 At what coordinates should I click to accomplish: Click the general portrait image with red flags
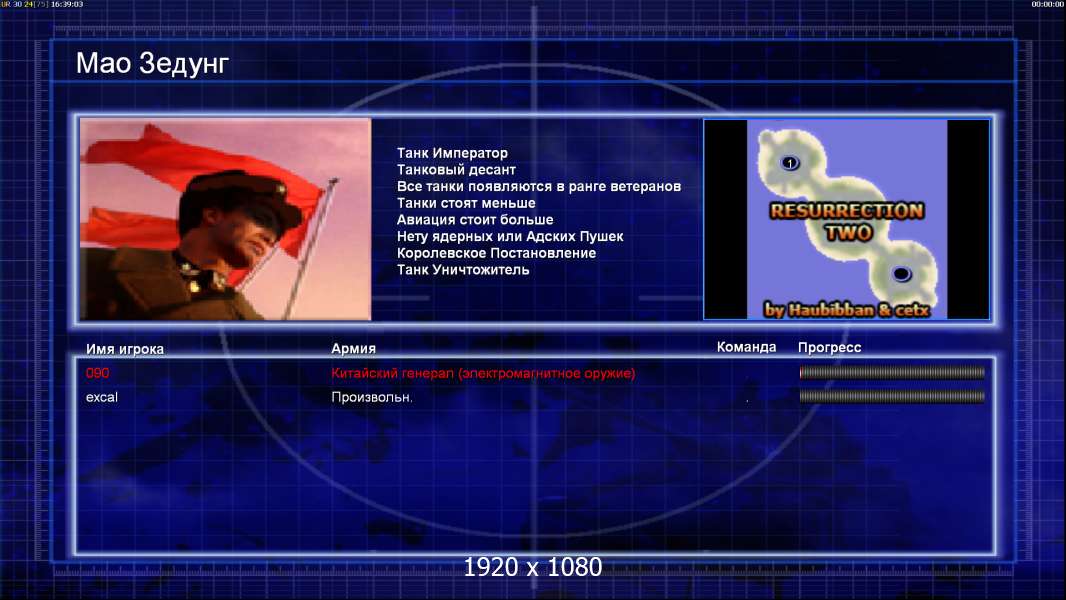(226, 219)
